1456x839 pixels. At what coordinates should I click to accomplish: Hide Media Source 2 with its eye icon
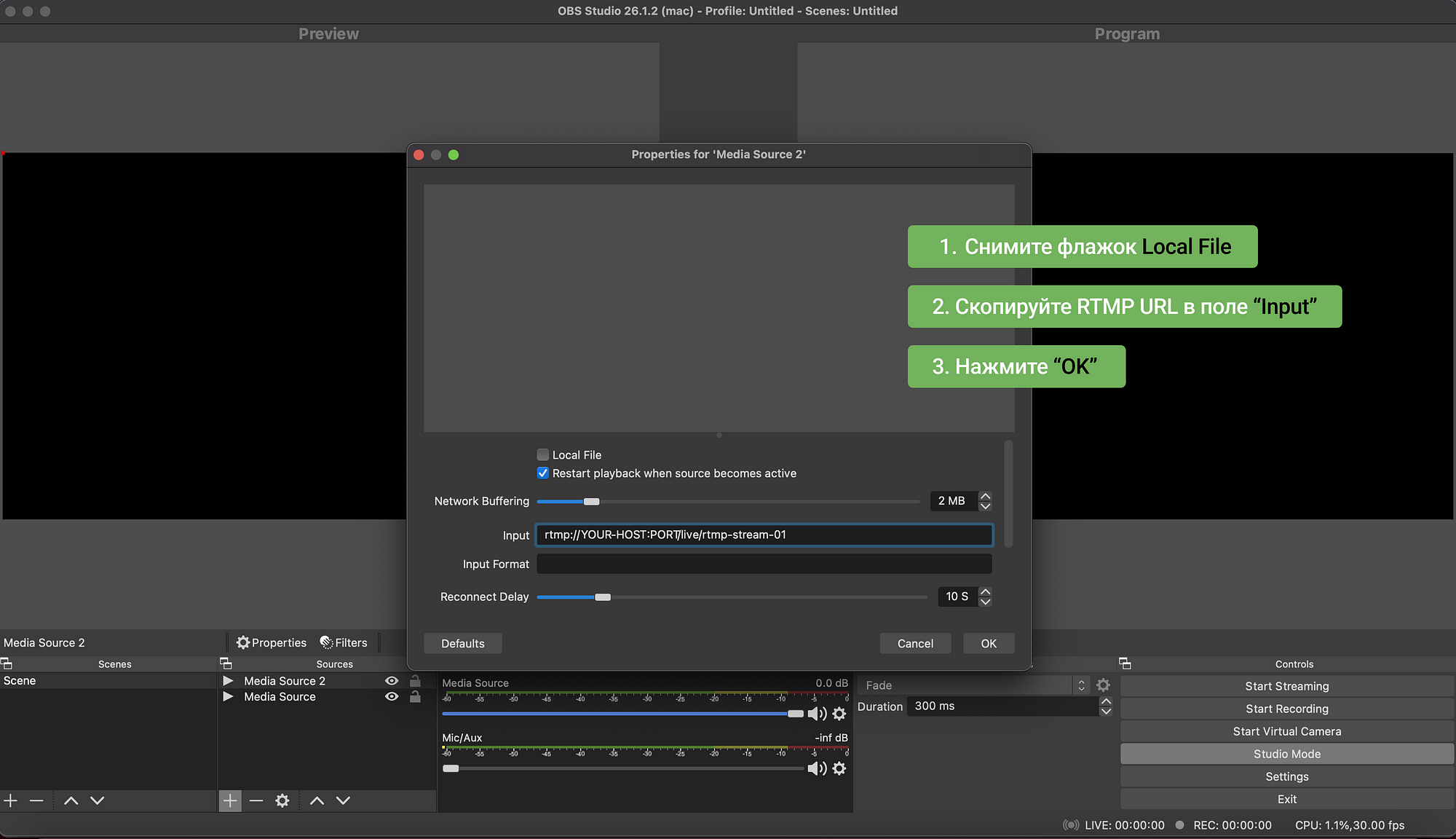[x=392, y=681]
